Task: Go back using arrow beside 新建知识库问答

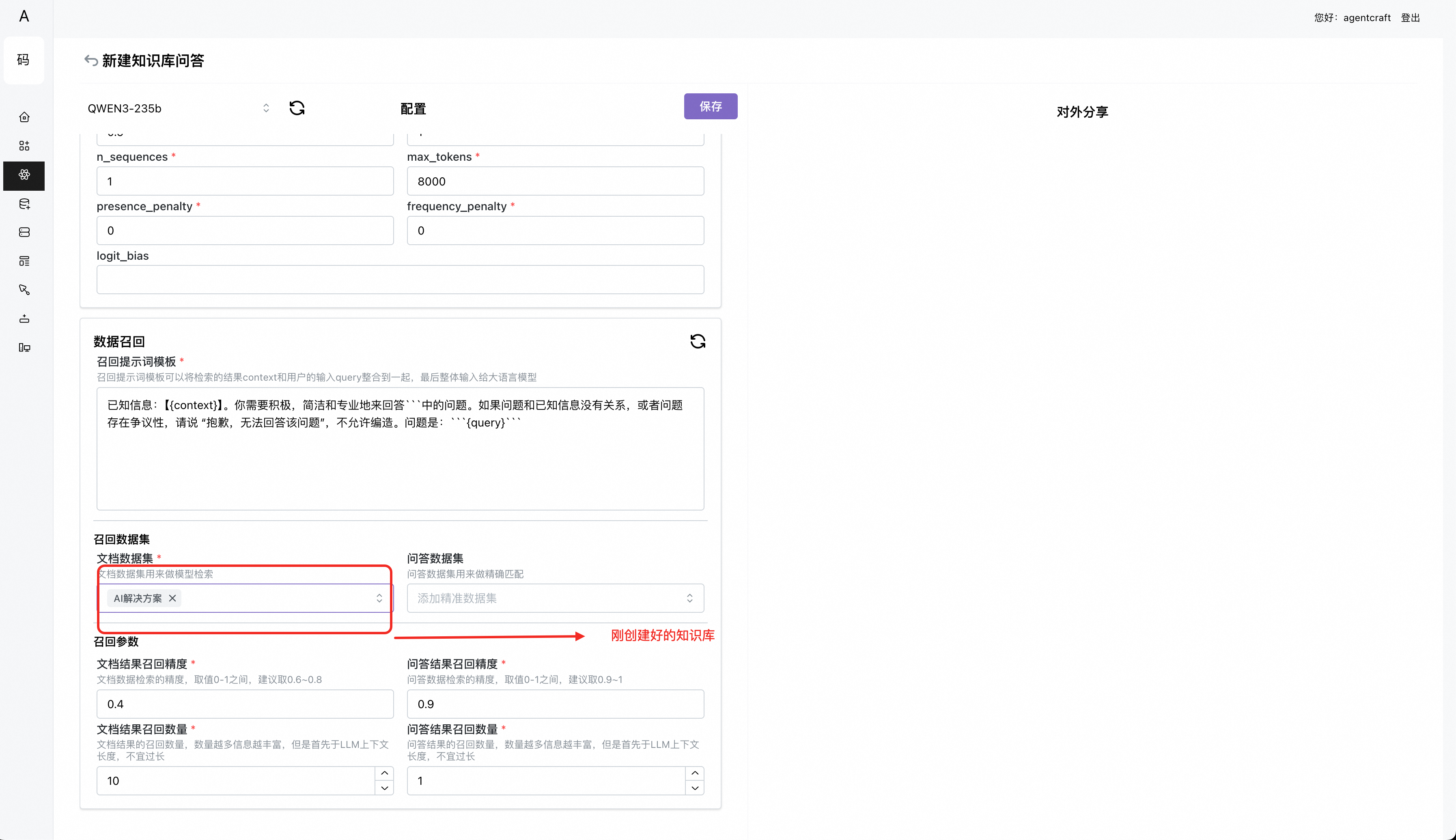Action: [91, 60]
